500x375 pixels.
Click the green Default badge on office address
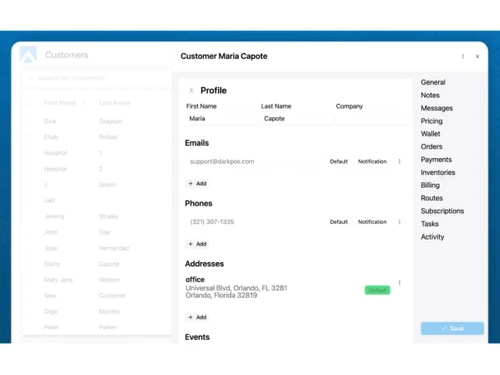377,290
